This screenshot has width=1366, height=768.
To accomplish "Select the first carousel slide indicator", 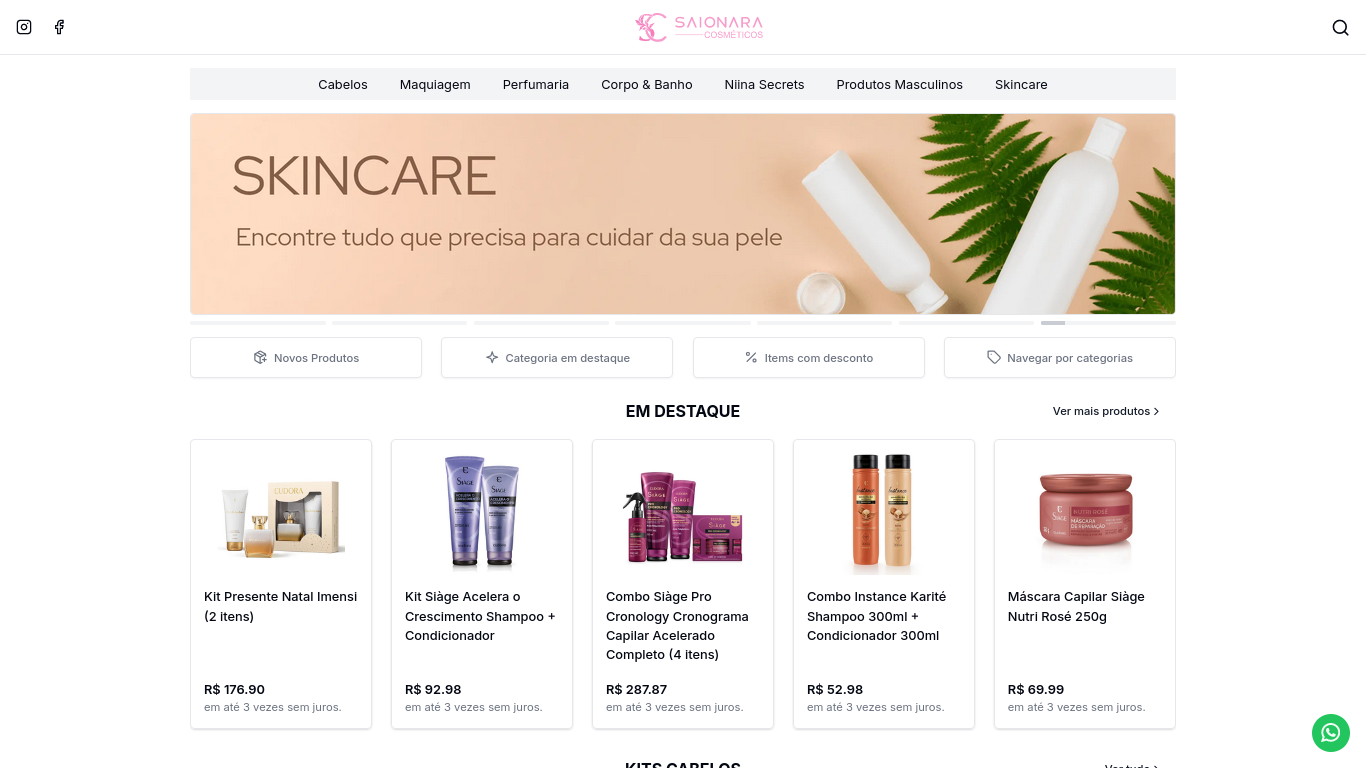I will [x=258, y=323].
